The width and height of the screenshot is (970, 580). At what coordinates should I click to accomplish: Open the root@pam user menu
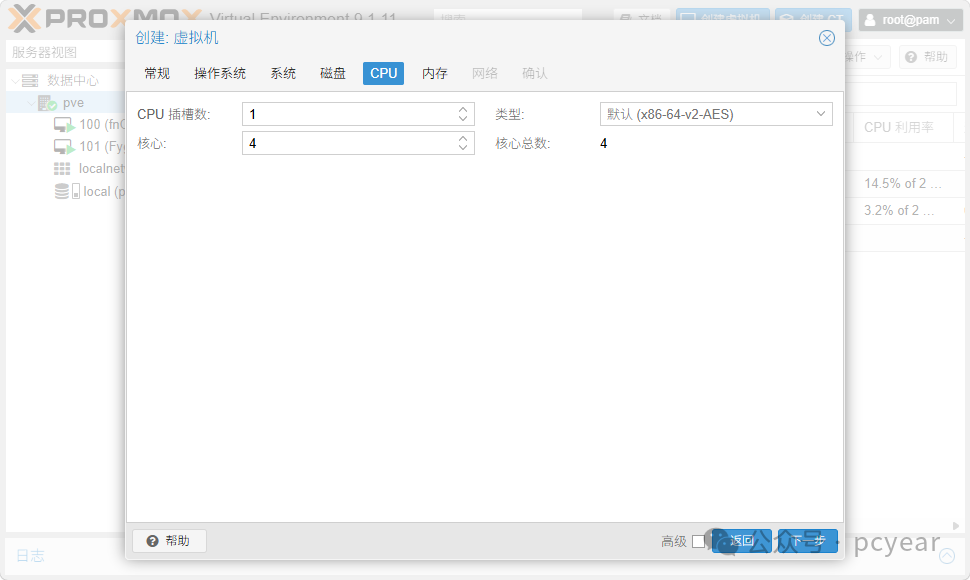click(x=910, y=20)
